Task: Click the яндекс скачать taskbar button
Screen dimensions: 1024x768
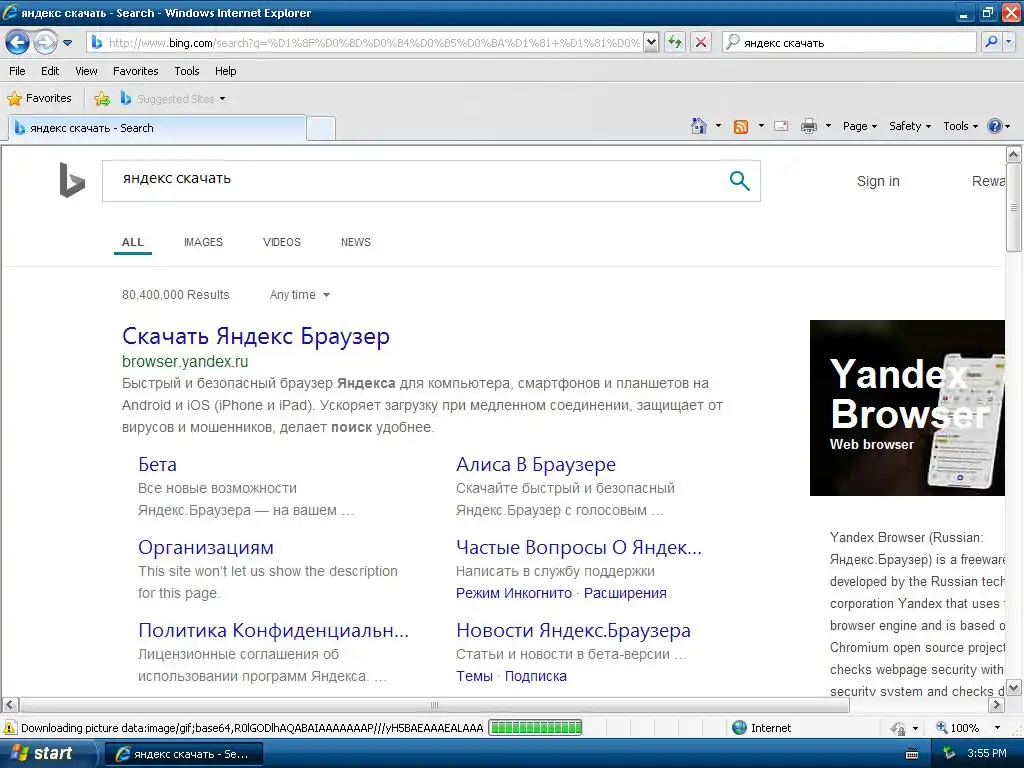Action: tap(184, 754)
